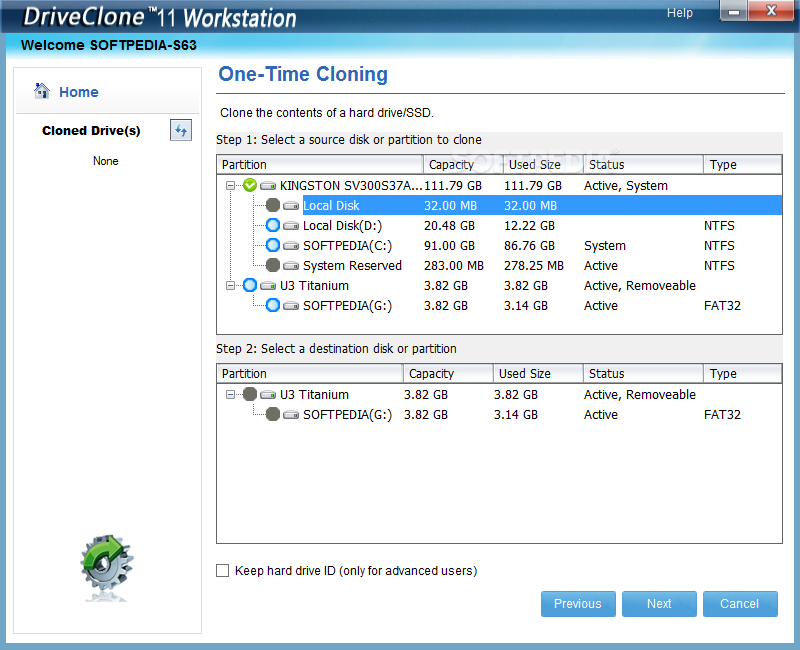The height and width of the screenshot is (650, 800).
Task: Close the DriveClone window
Action: pos(771,11)
